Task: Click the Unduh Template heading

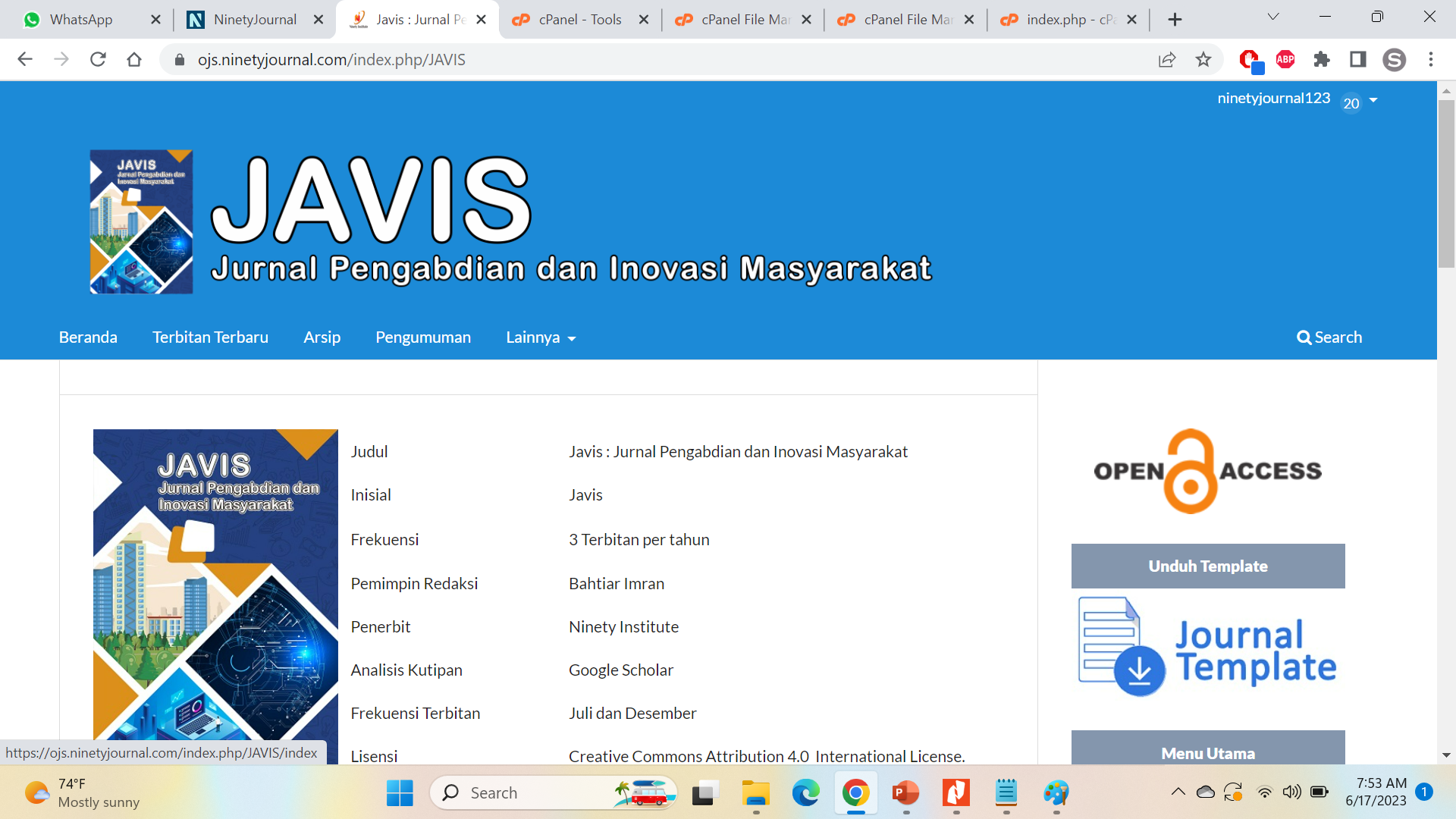Action: (x=1208, y=566)
